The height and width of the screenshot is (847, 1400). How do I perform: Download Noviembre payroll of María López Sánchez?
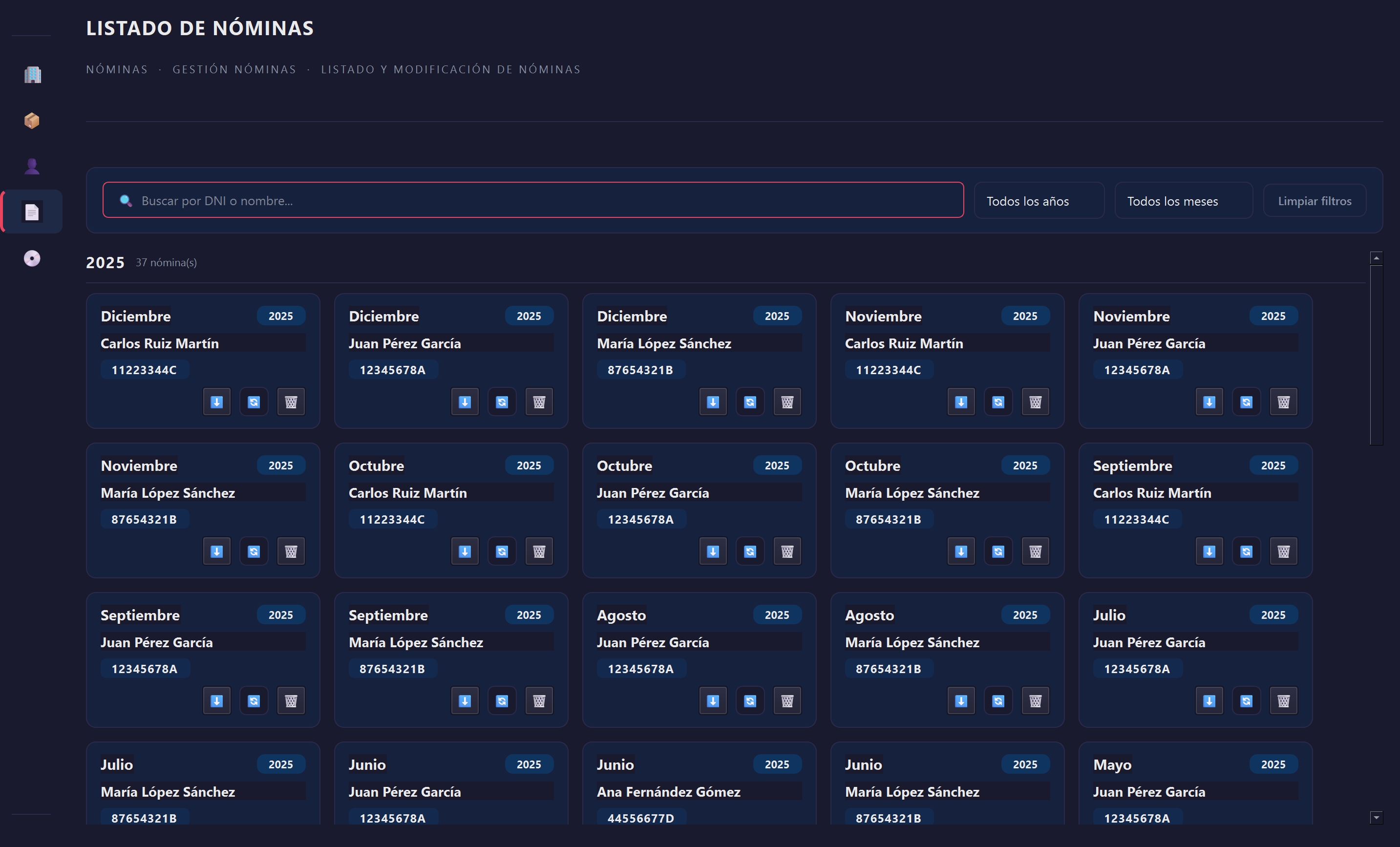click(x=216, y=551)
